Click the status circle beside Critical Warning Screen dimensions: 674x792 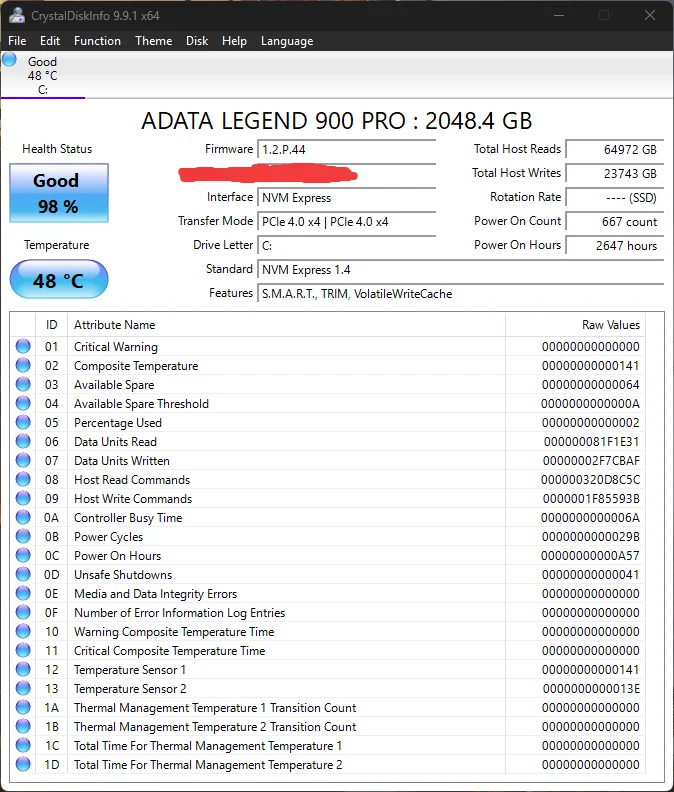(x=23, y=346)
